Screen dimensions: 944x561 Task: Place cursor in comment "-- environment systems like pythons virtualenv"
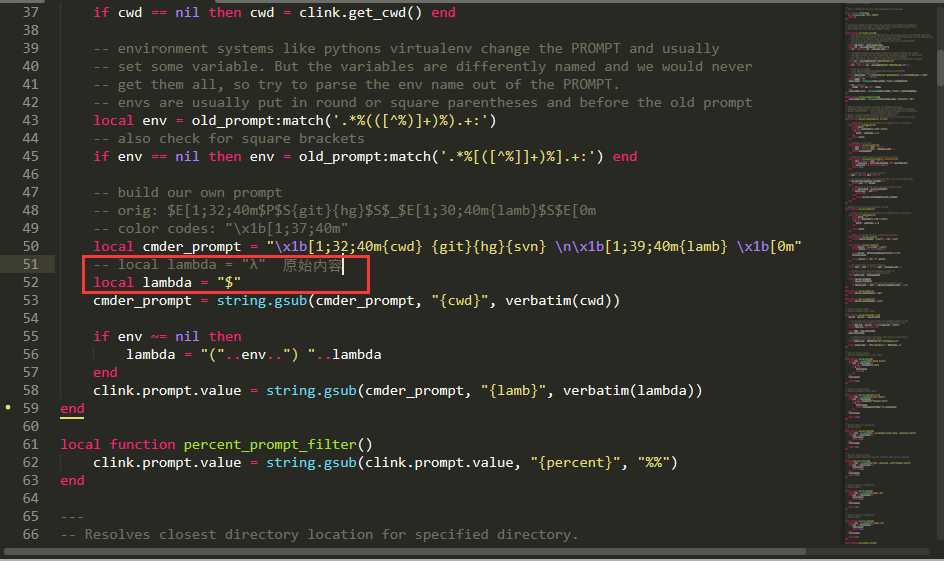click(x=282, y=48)
